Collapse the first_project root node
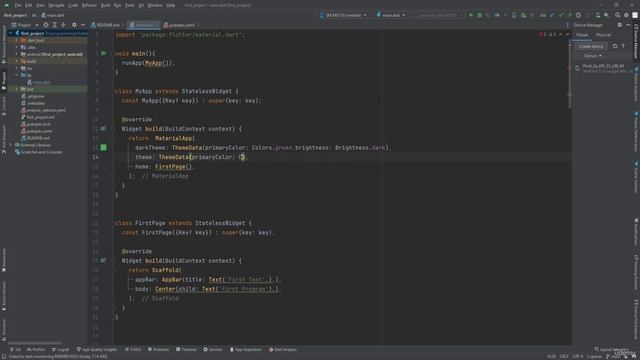This screenshot has width=640, height=360. click(11, 33)
